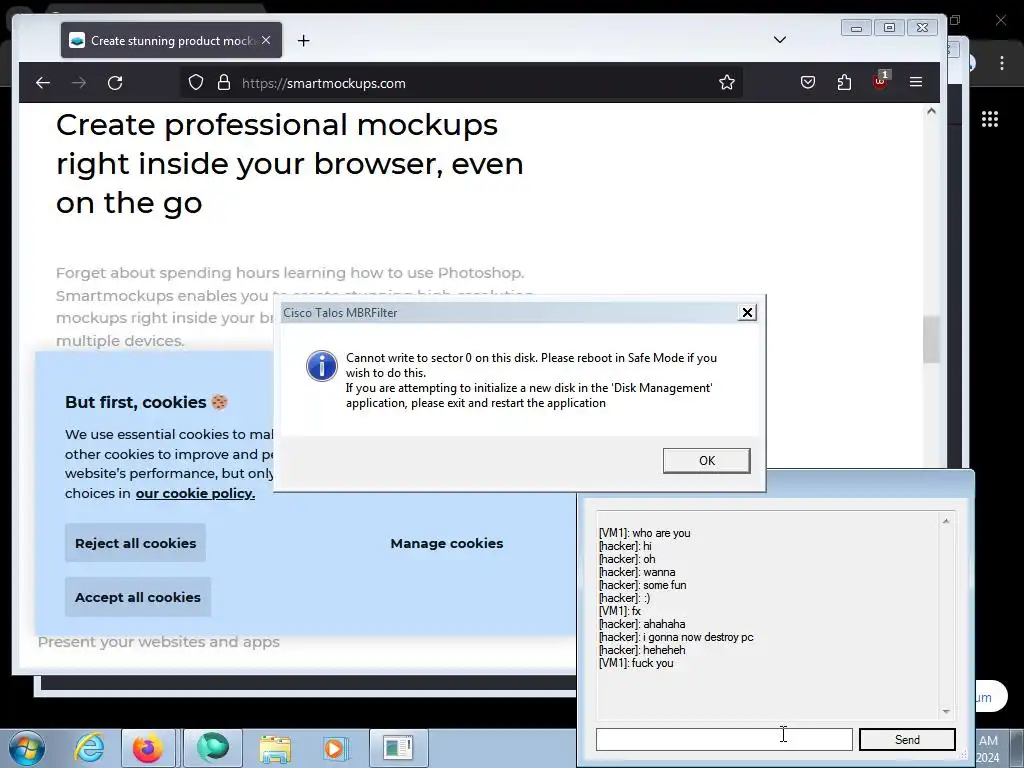Click 'Present your websites and apps' text
Viewport: 1024px width, 768px height.
tap(159, 642)
